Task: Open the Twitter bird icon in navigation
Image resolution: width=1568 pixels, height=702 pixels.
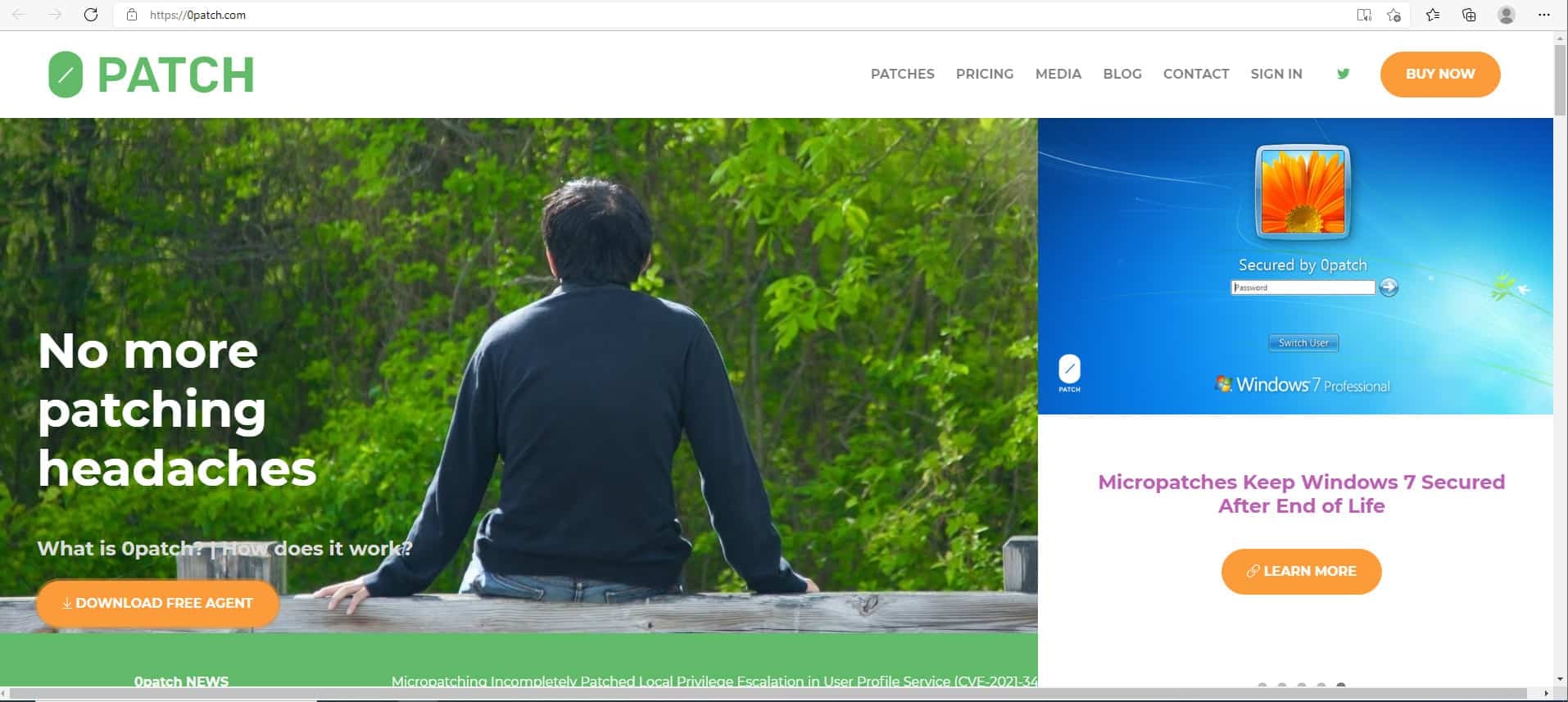Action: tap(1344, 74)
